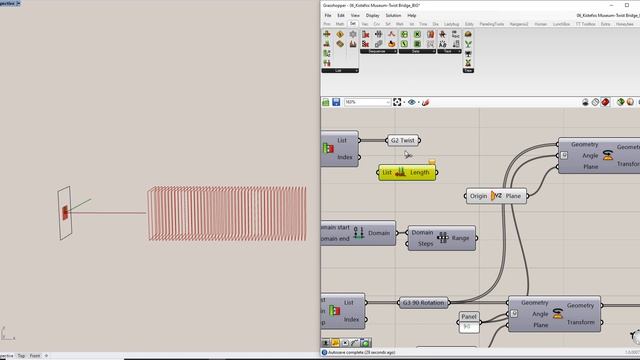Select the shaded preview red icon
This screenshot has height=360, width=640.
tap(605, 102)
